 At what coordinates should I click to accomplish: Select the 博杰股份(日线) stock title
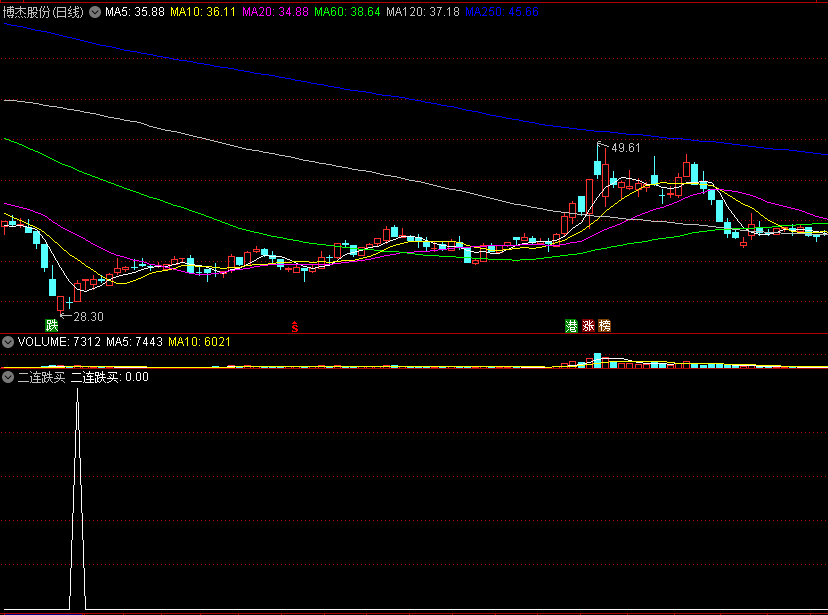(x=43, y=12)
